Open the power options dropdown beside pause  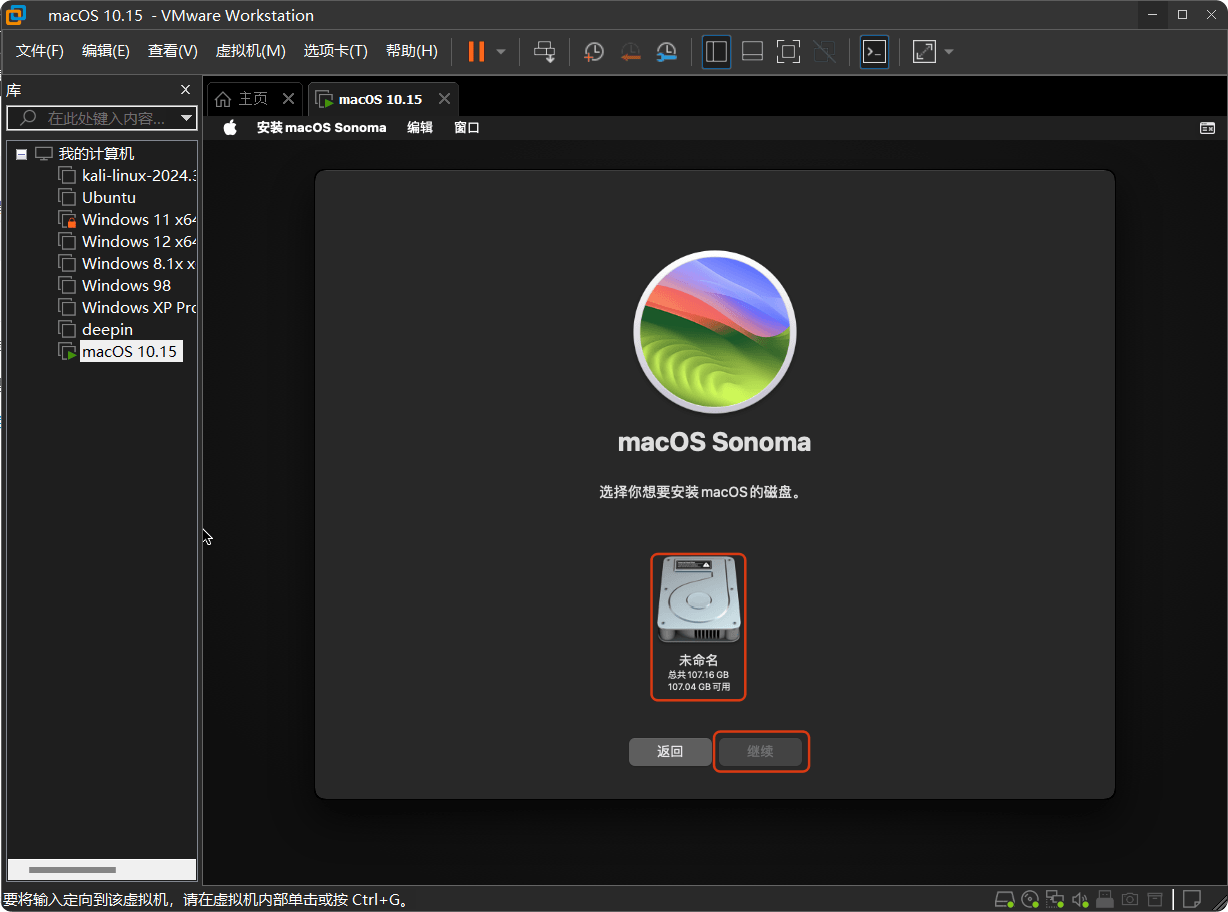click(x=501, y=52)
